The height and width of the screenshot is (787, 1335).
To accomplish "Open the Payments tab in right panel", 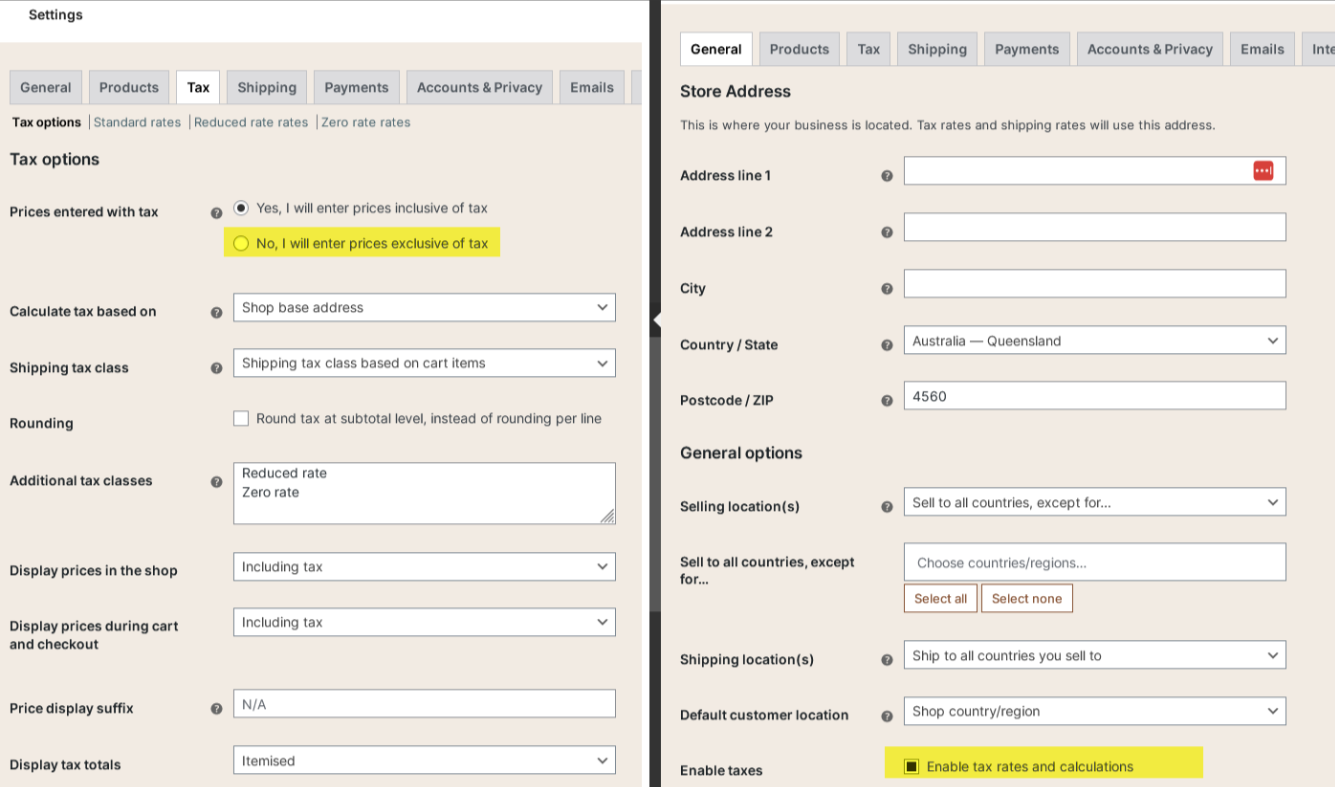I will (1027, 49).
